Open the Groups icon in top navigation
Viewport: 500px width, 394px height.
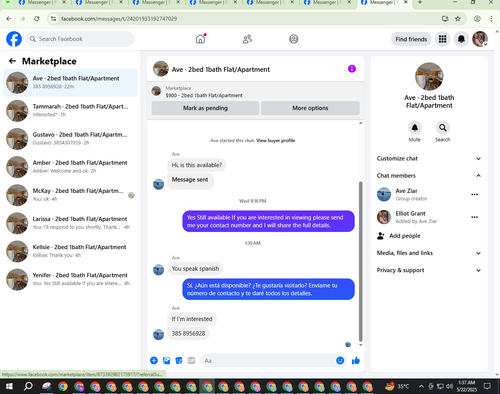pos(294,39)
